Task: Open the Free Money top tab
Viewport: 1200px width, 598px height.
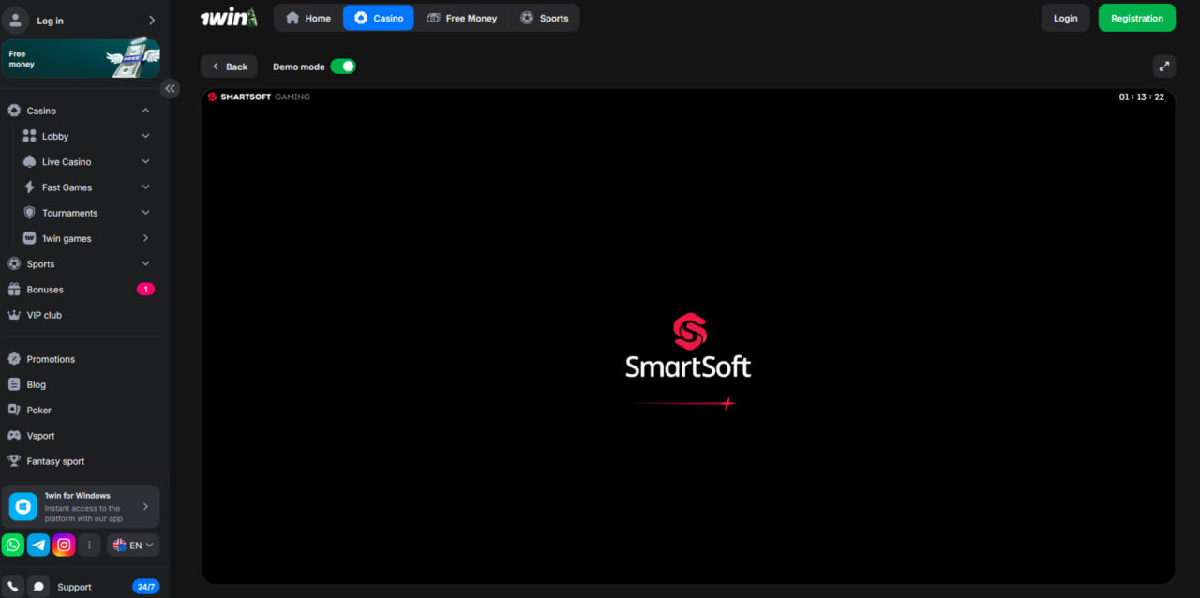Action: [x=461, y=18]
